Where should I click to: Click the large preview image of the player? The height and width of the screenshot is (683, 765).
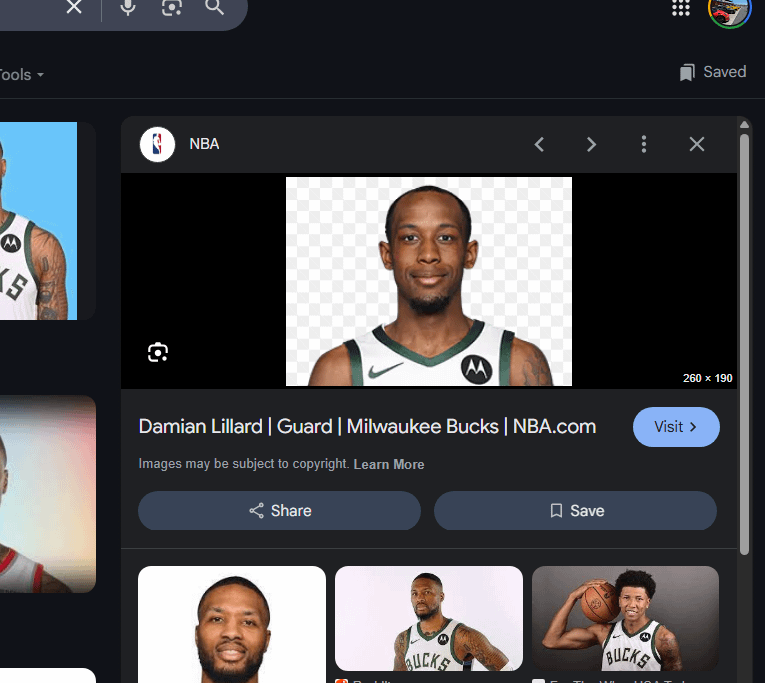429,281
